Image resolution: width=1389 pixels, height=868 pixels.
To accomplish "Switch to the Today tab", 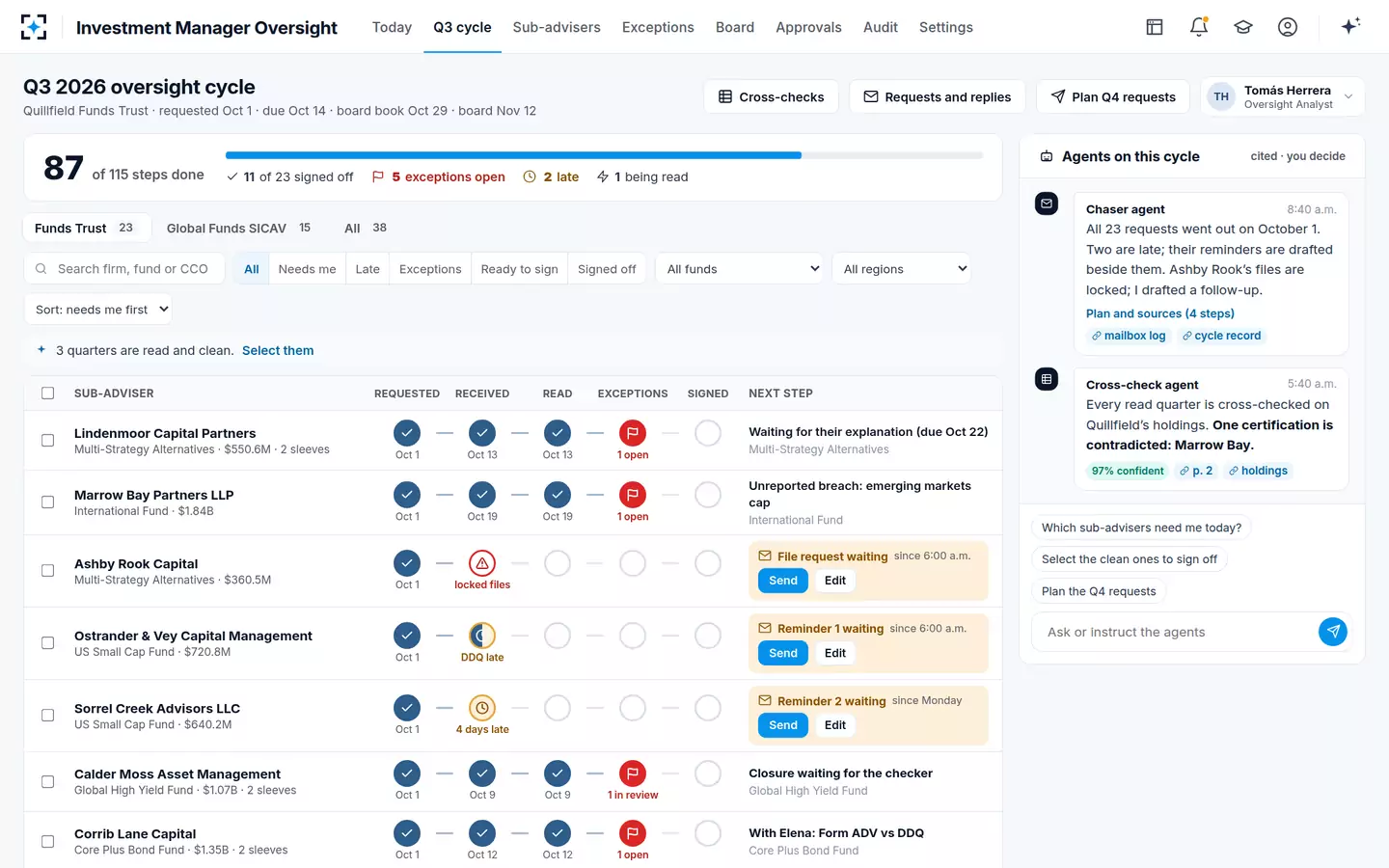I will point(392,27).
